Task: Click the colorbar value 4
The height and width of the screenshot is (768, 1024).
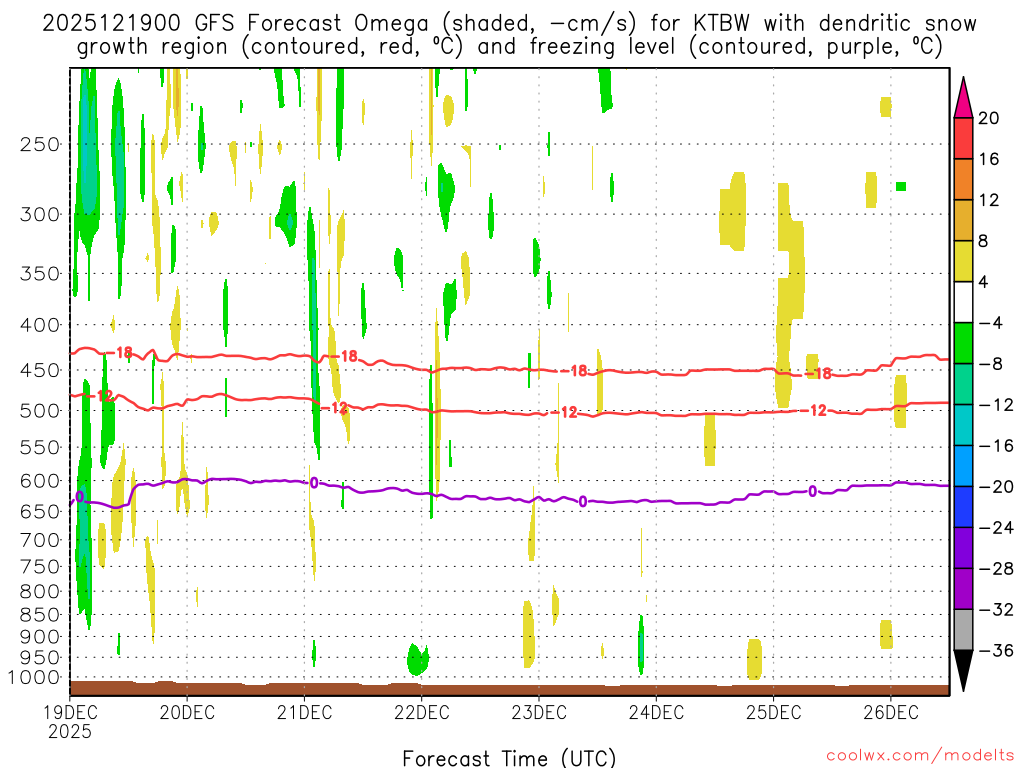Action: [x=984, y=282]
